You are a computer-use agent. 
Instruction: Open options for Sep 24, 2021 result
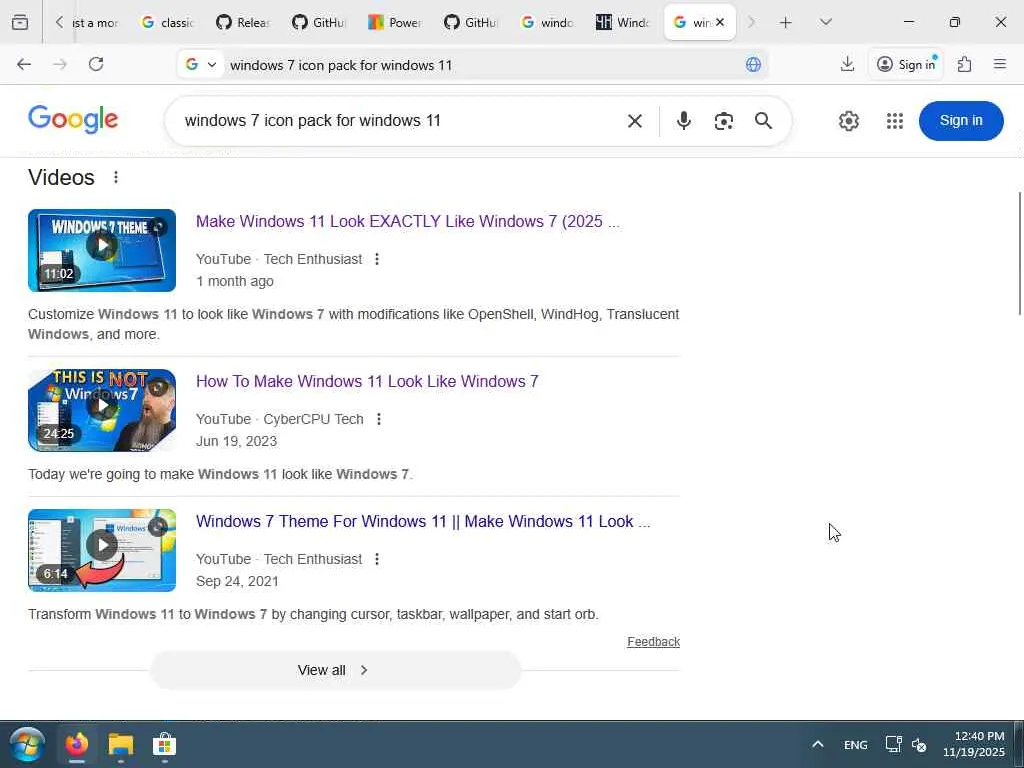click(x=377, y=559)
